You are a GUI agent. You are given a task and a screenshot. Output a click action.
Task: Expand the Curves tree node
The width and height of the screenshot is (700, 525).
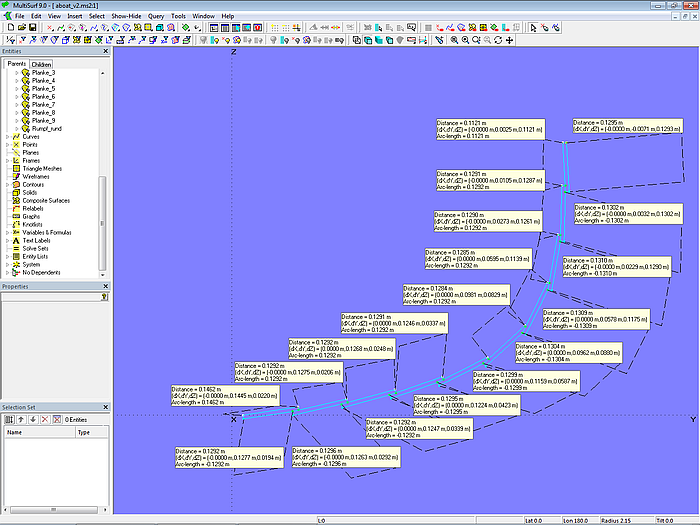(x=8, y=136)
